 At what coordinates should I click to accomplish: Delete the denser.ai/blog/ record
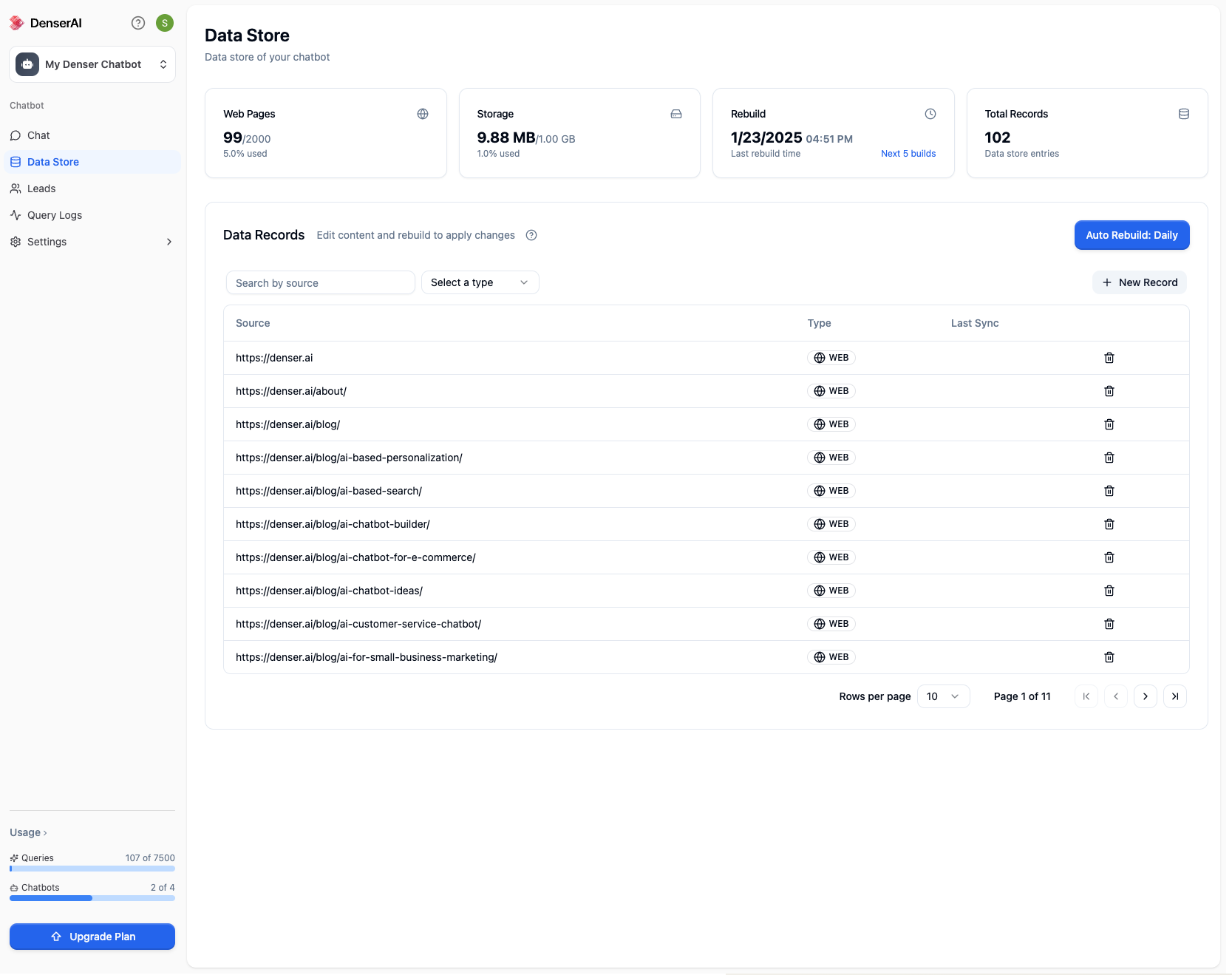(x=1109, y=424)
